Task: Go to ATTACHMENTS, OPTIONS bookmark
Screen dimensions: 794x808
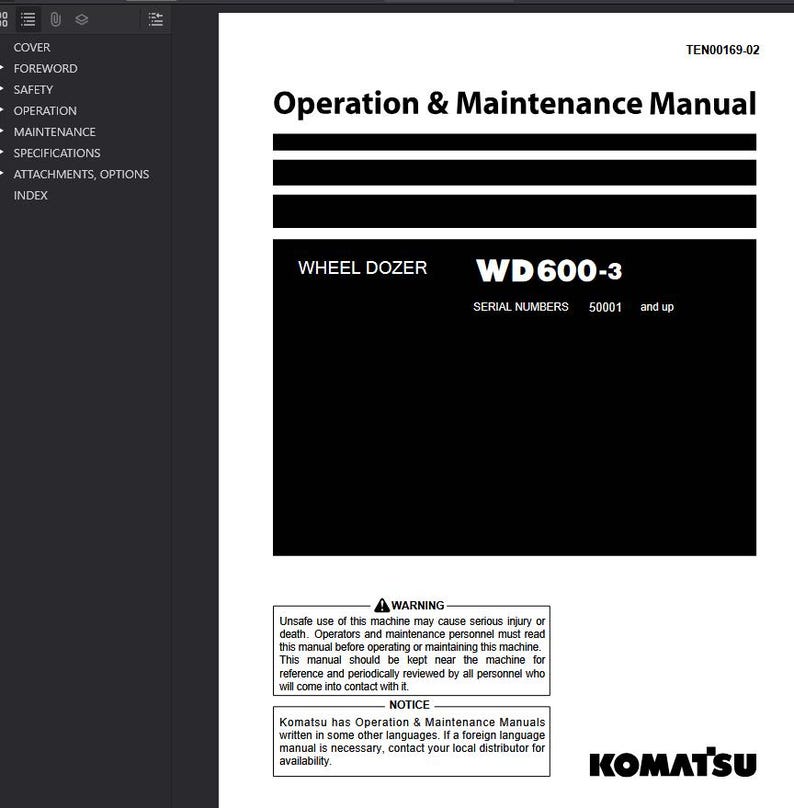Action: click(81, 174)
